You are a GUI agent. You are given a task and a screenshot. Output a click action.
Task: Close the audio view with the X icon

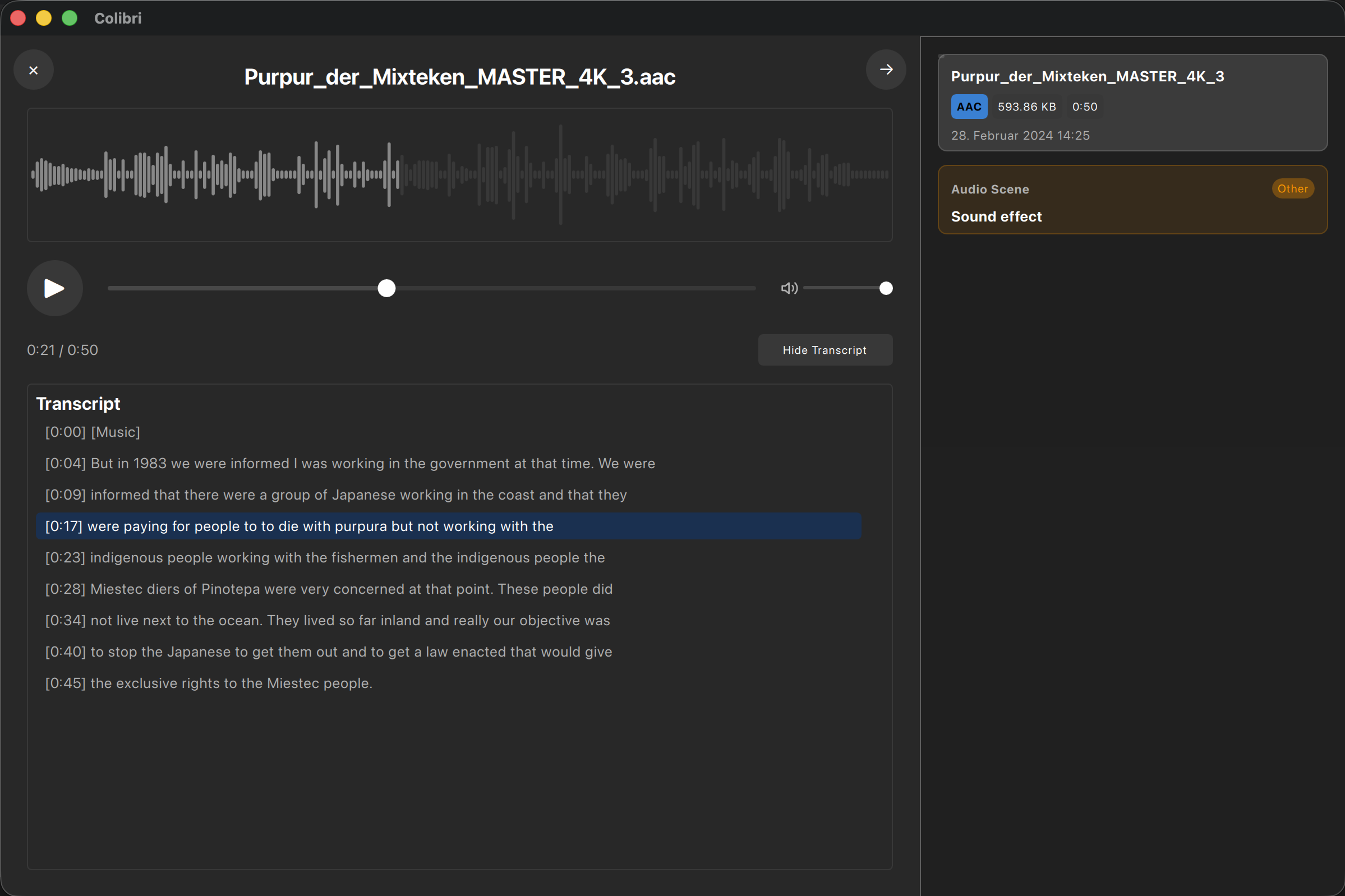pos(33,69)
